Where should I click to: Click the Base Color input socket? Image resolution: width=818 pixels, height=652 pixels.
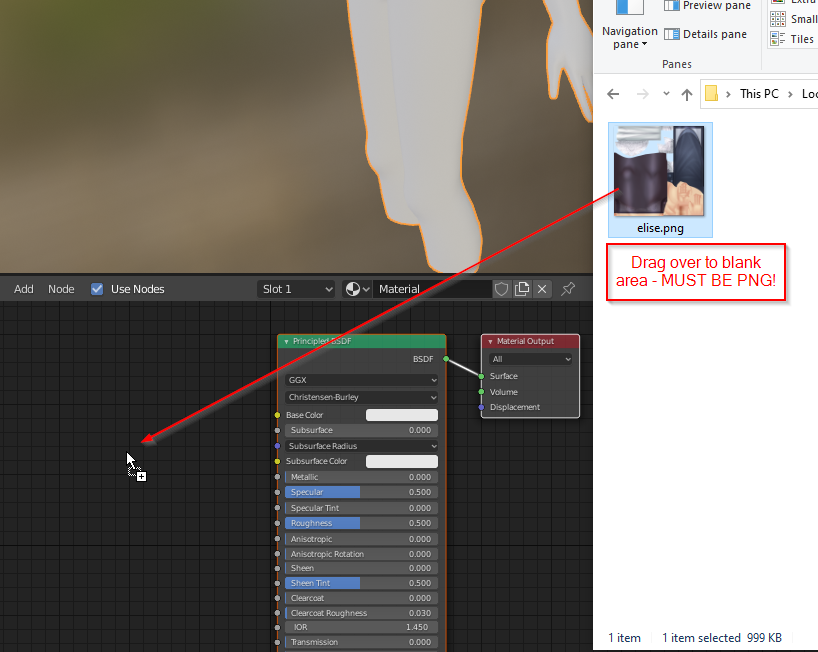278,415
